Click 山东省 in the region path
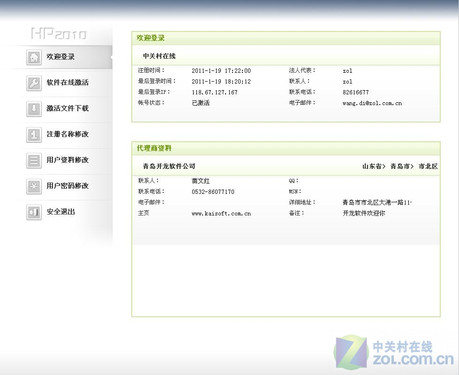The image size is (459, 375). click(373, 166)
